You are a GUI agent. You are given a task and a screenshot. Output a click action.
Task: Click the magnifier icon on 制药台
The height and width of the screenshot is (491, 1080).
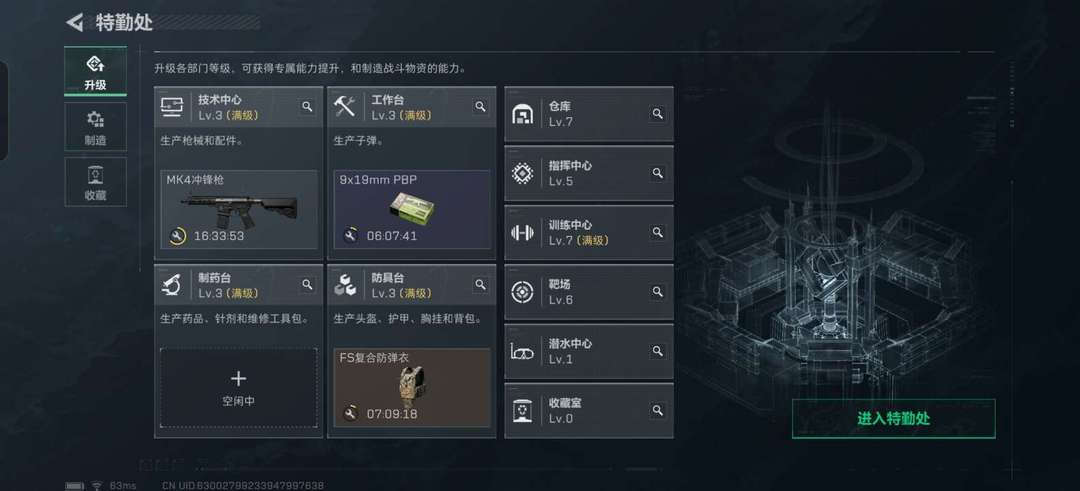[x=307, y=284]
